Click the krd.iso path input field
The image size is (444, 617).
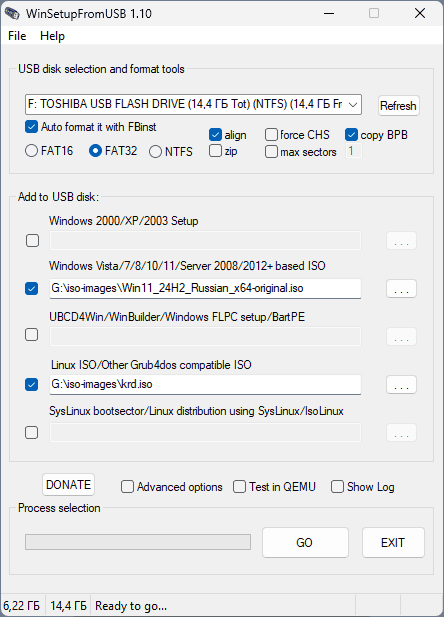point(205,384)
